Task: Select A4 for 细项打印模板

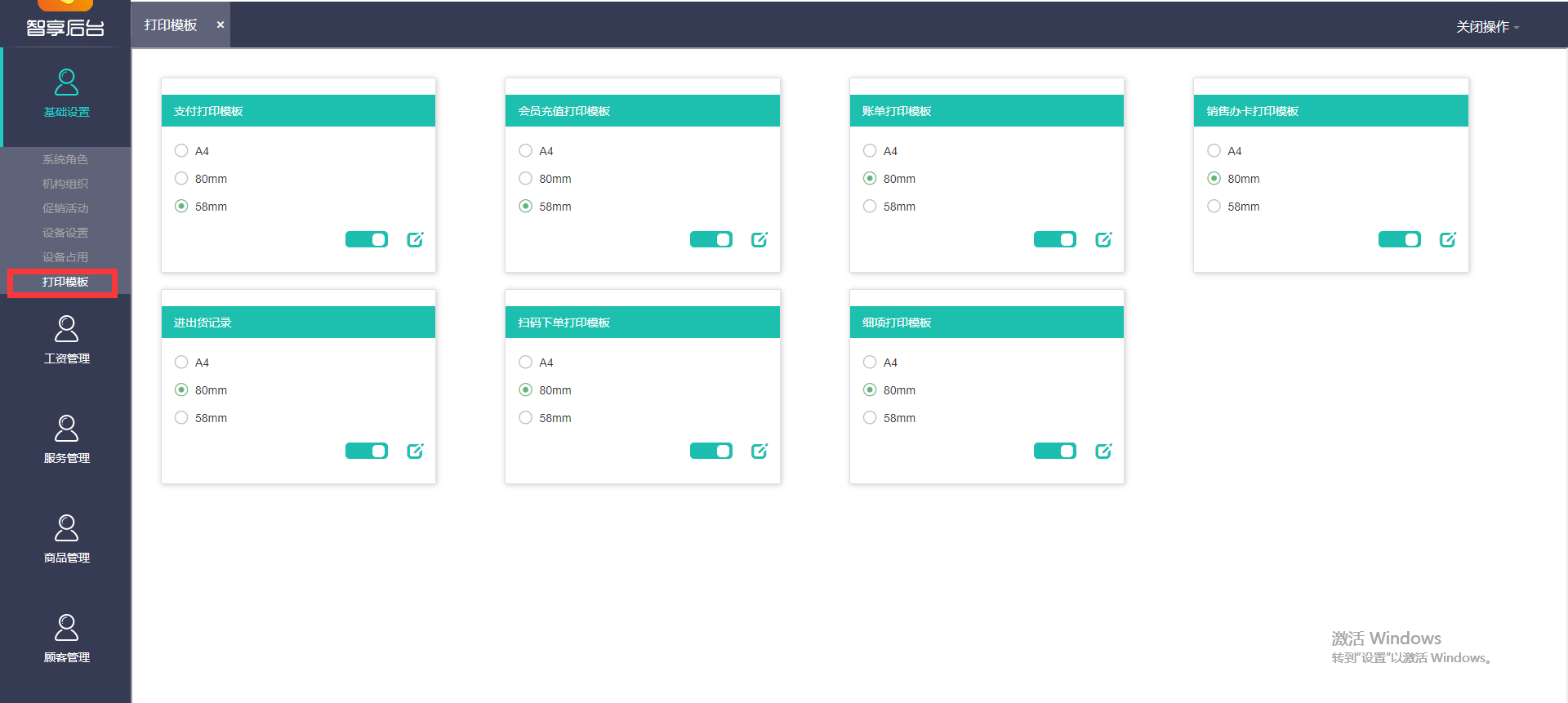Action: click(x=870, y=363)
